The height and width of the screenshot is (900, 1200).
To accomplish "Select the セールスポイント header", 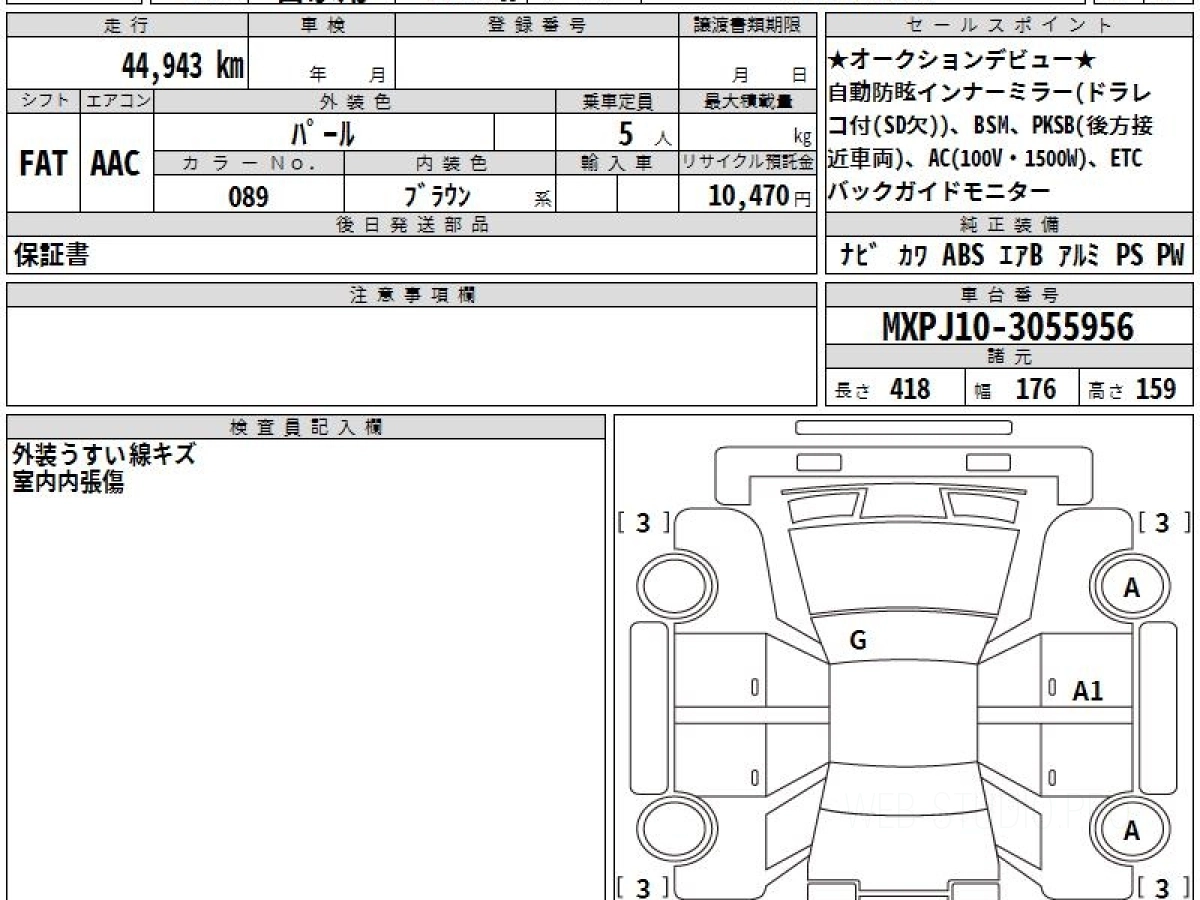I will (1010, 26).
